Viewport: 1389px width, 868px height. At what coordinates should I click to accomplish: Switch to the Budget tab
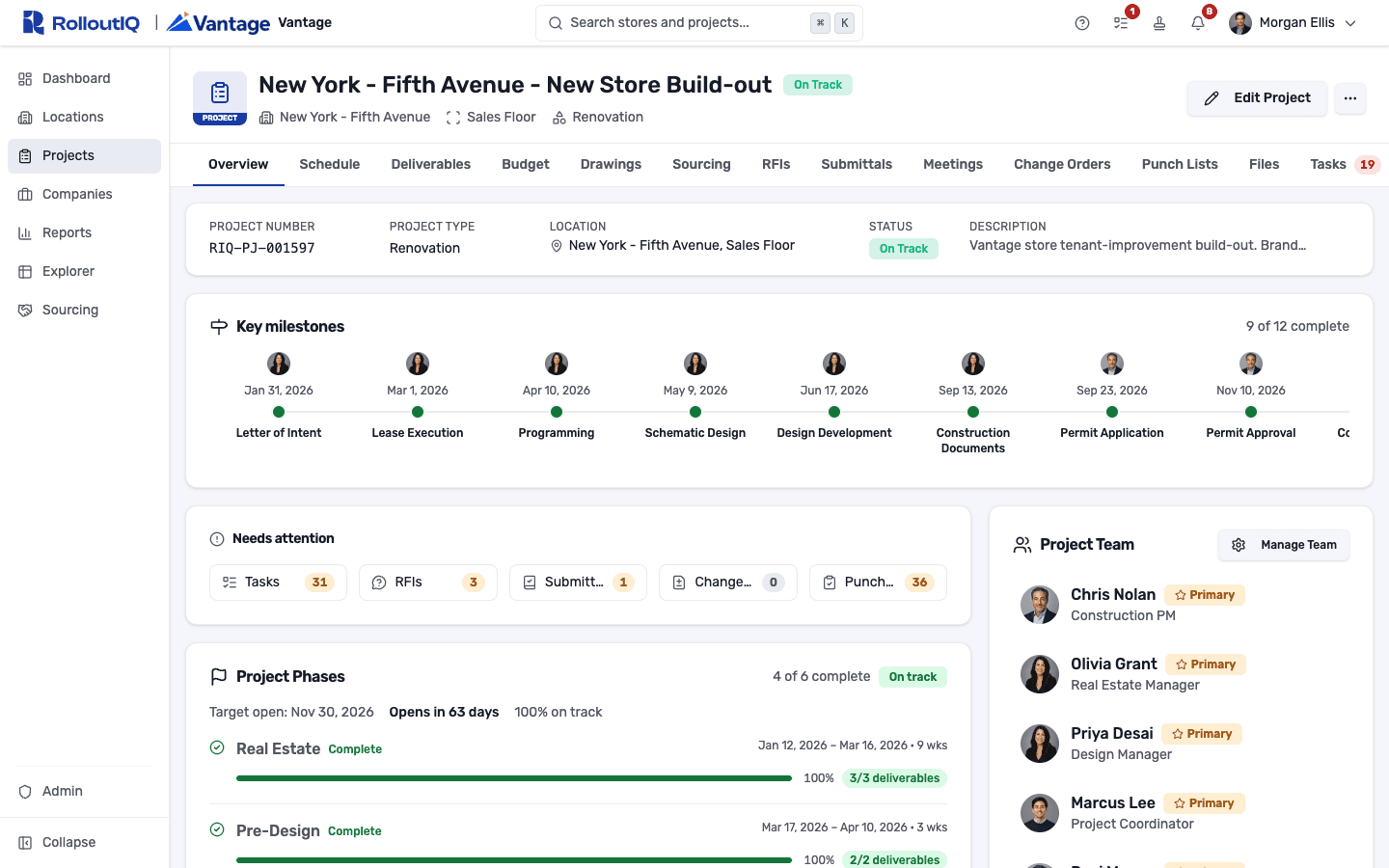point(526,164)
